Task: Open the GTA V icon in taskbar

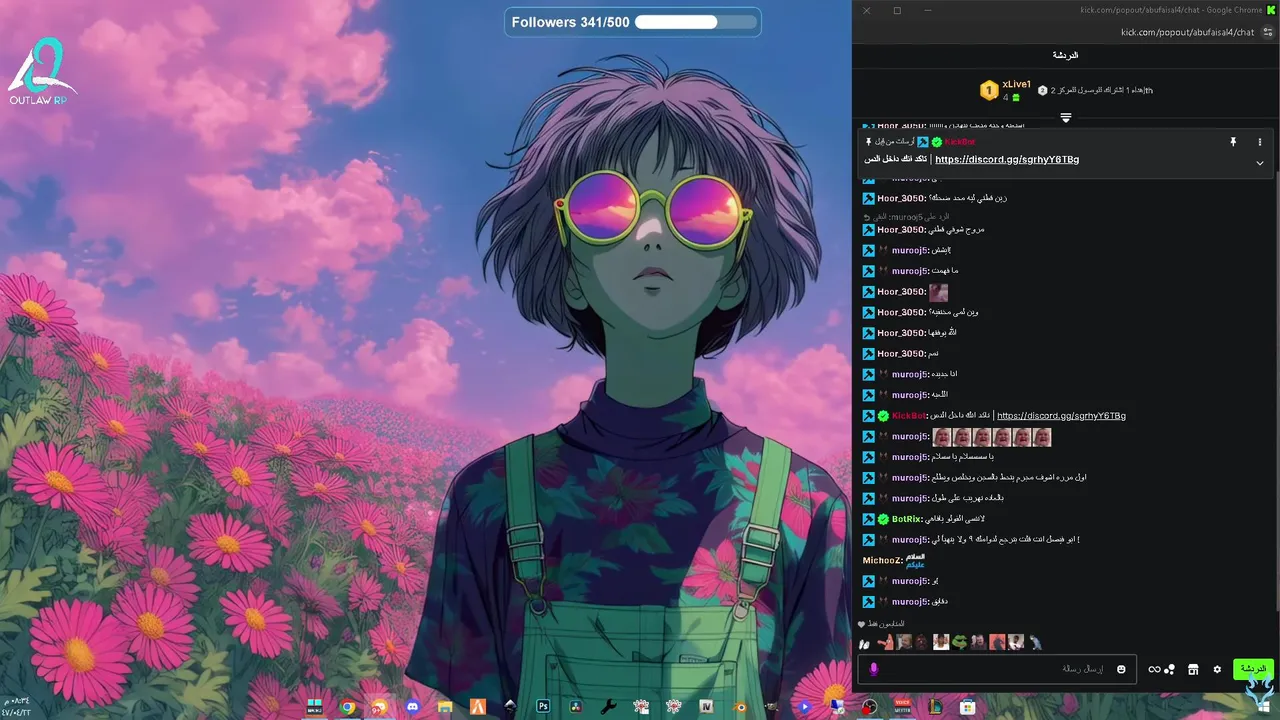Action: coord(707,706)
